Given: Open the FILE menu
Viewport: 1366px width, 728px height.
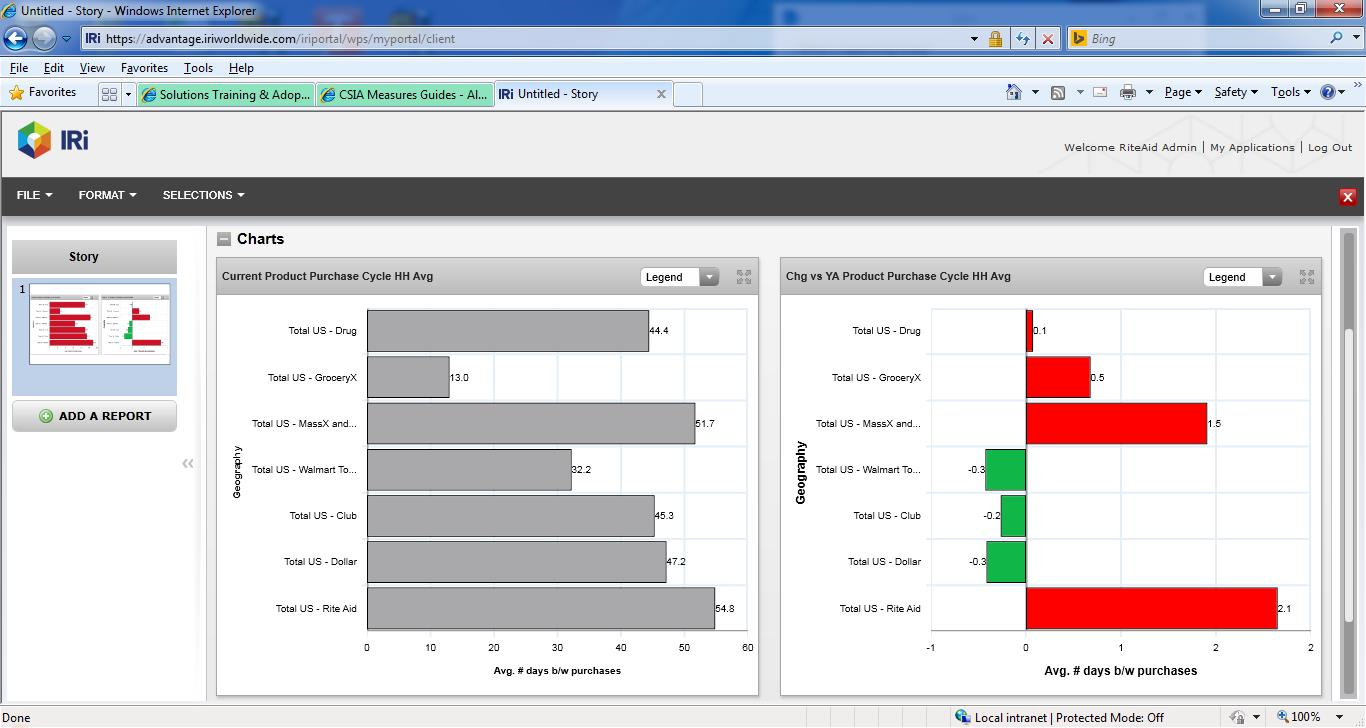Looking at the screenshot, I should tap(34, 195).
